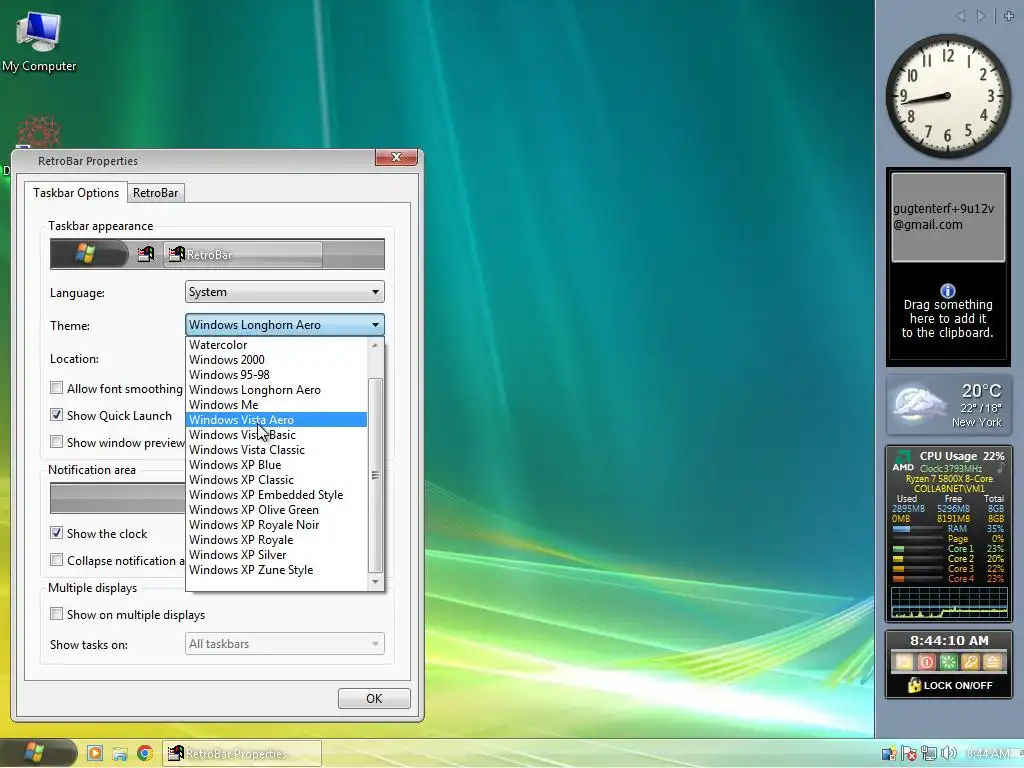Switch to the RetroBar tab
The image size is (1024, 768).
tap(155, 193)
